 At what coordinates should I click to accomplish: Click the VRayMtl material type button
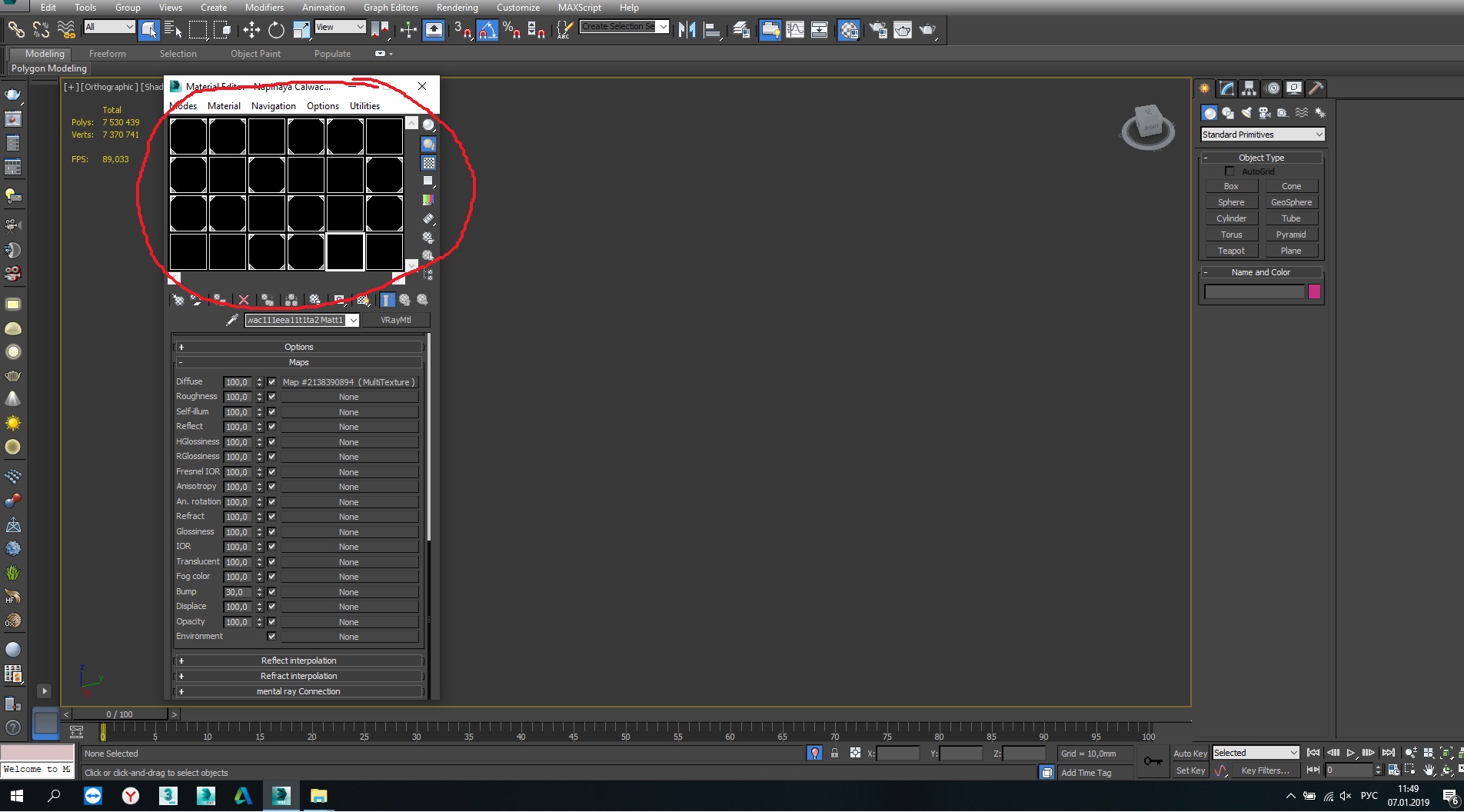pos(396,320)
